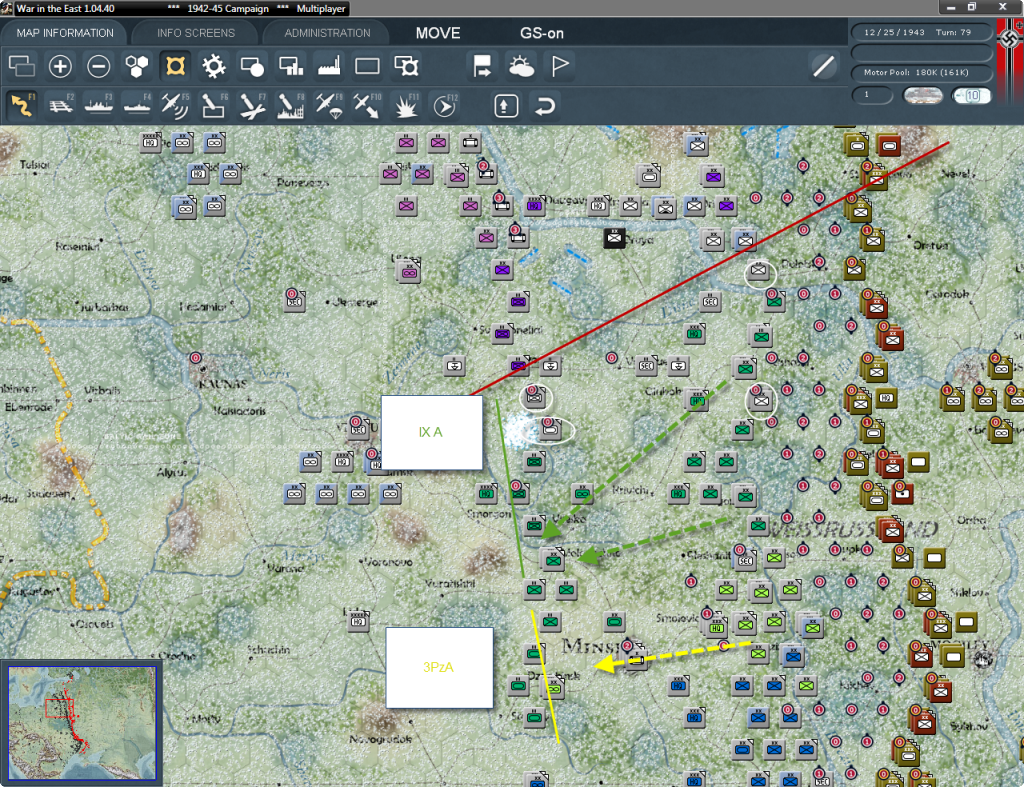The image size is (1024, 787).
Task: Zoom in the map with plus icon
Action: pyautogui.click(x=60, y=66)
